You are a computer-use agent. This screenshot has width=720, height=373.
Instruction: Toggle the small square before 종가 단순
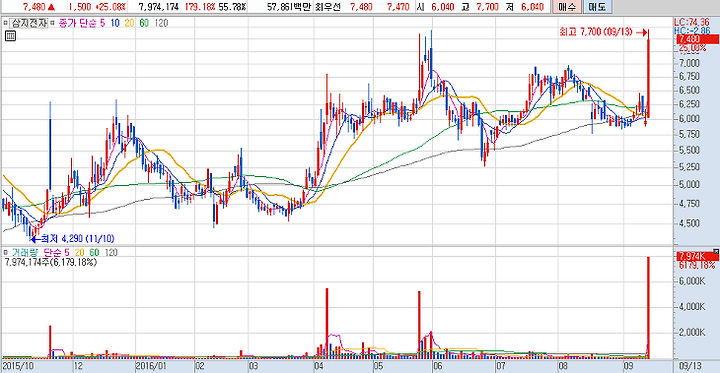coord(52,23)
